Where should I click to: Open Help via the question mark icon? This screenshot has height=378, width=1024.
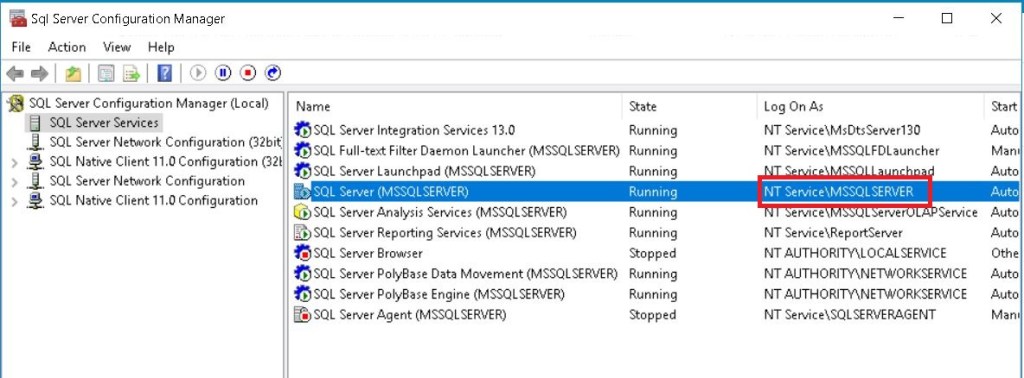tap(165, 73)
